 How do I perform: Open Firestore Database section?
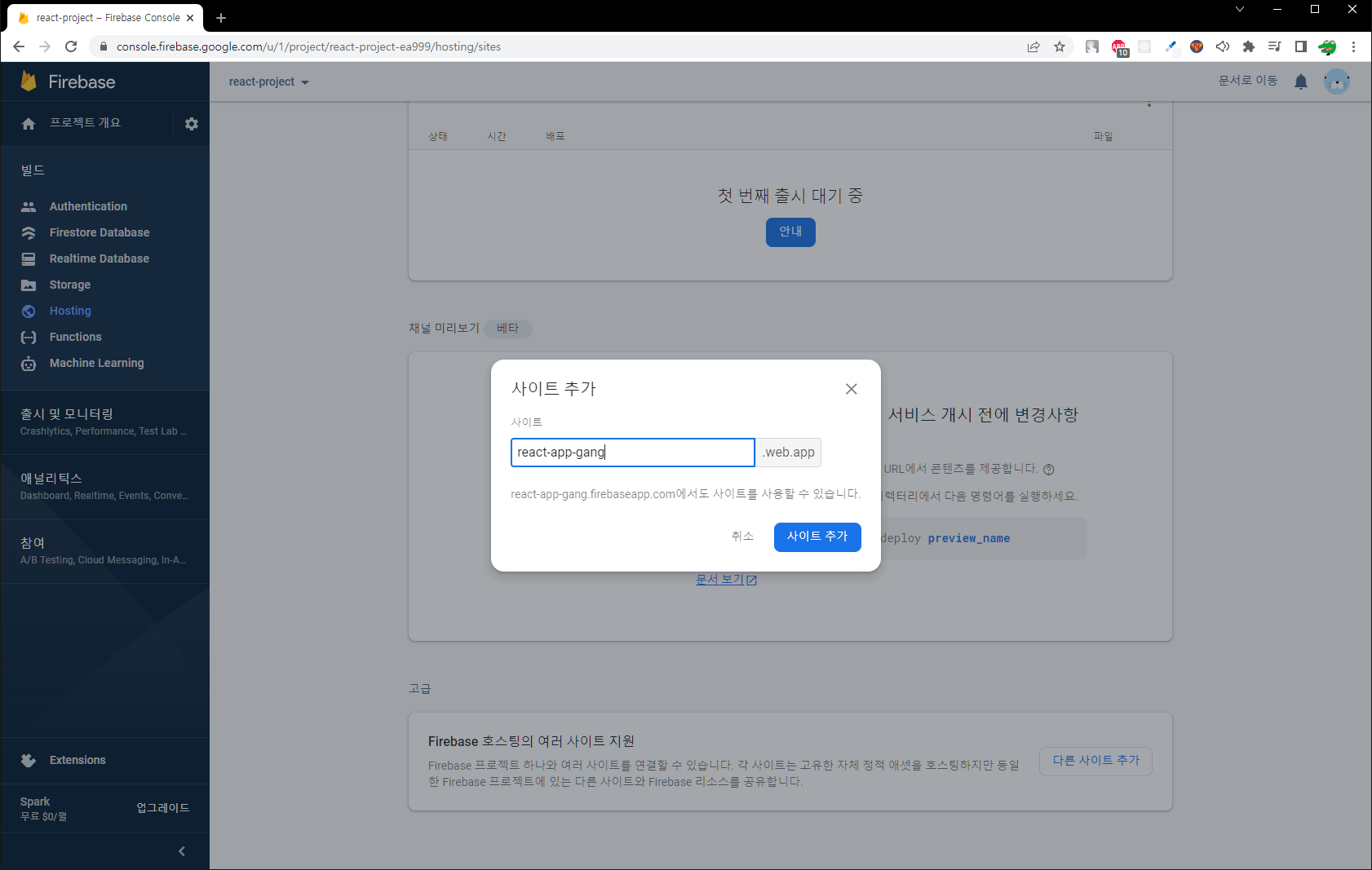click(100, 232)
